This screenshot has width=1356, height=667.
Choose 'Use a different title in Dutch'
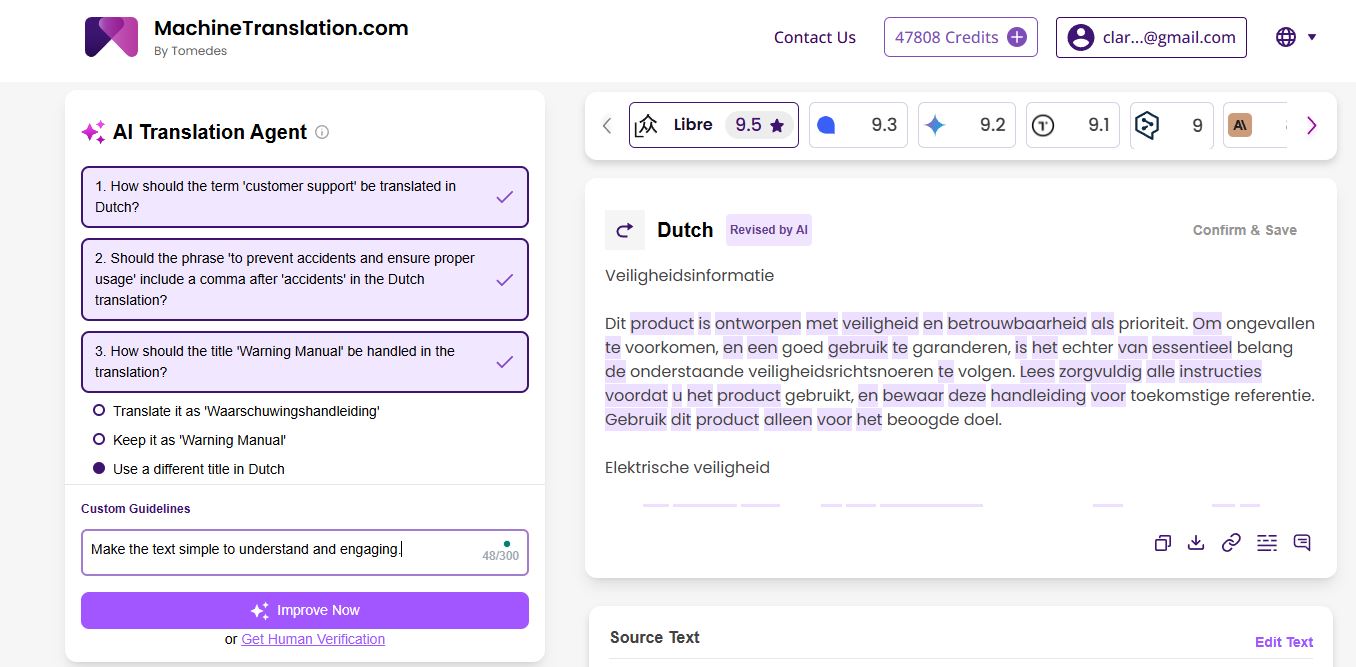click(x=99, y=469)
